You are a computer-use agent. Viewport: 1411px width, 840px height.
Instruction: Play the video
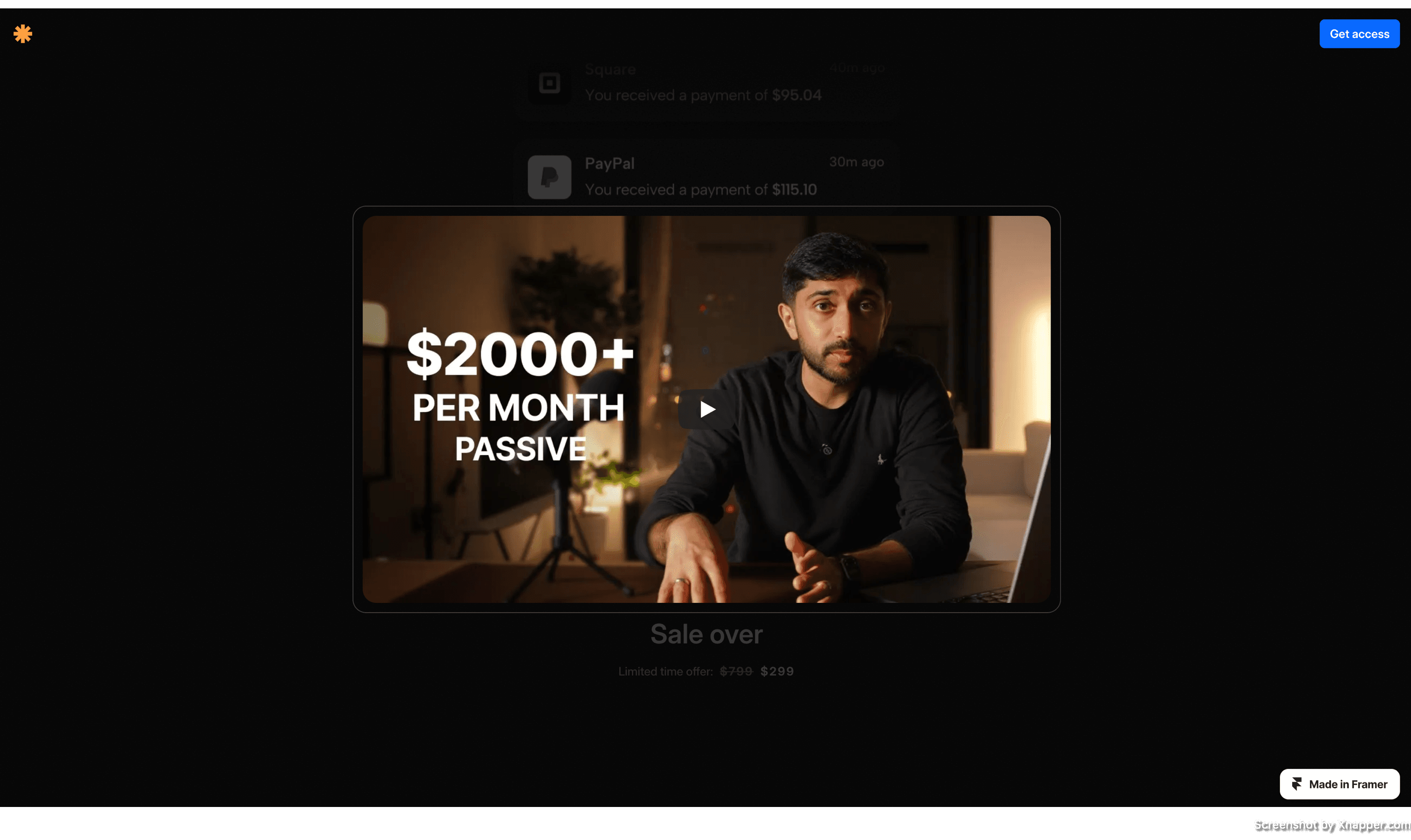click(706, 409)
